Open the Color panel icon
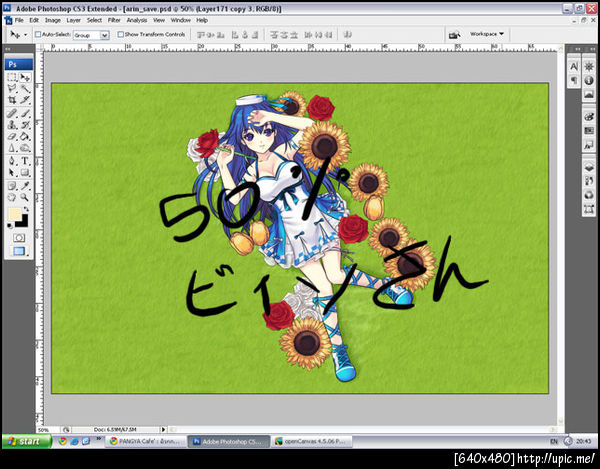The width and height of the screenshot is (600, 469). 589,117
